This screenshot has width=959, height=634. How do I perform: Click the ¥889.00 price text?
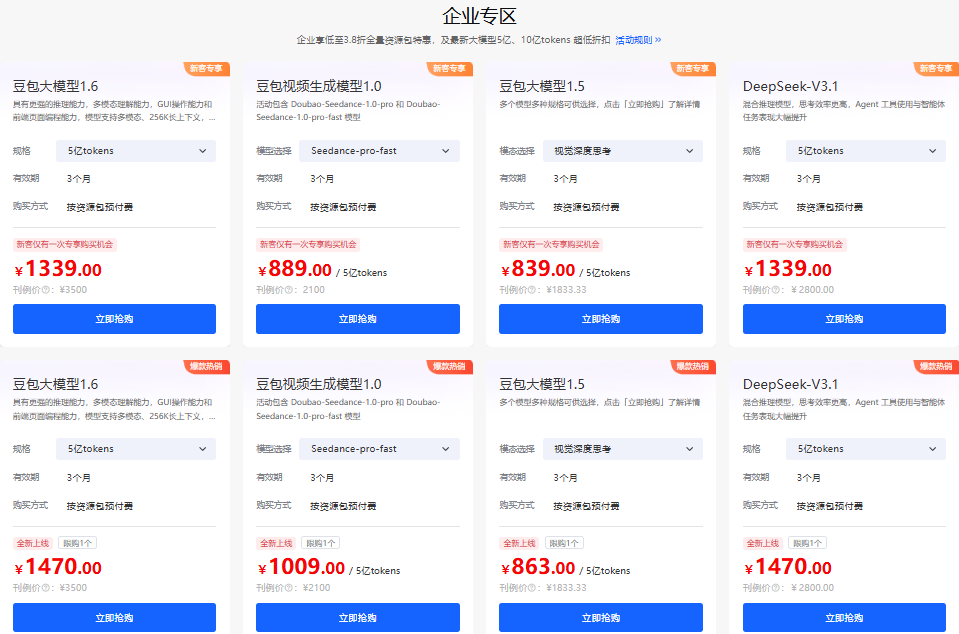[295, 269]
